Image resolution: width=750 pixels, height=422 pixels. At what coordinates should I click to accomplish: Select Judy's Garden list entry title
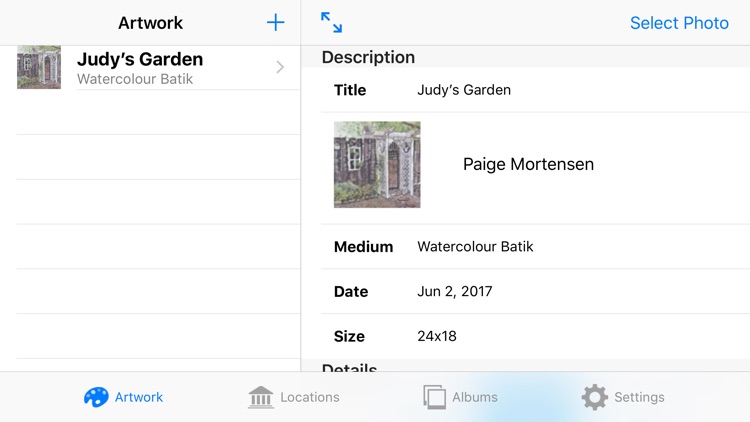pyautogui.click(x=140, y=59)
